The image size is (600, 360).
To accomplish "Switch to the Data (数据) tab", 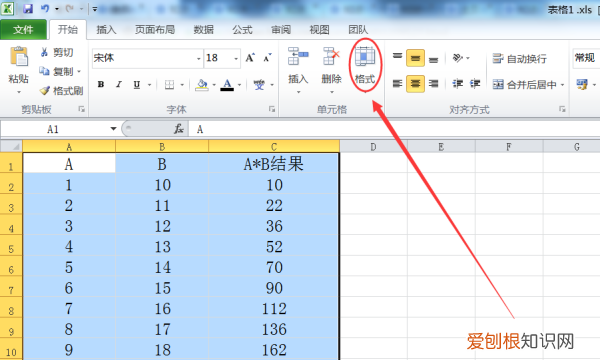I will point(204,30).
